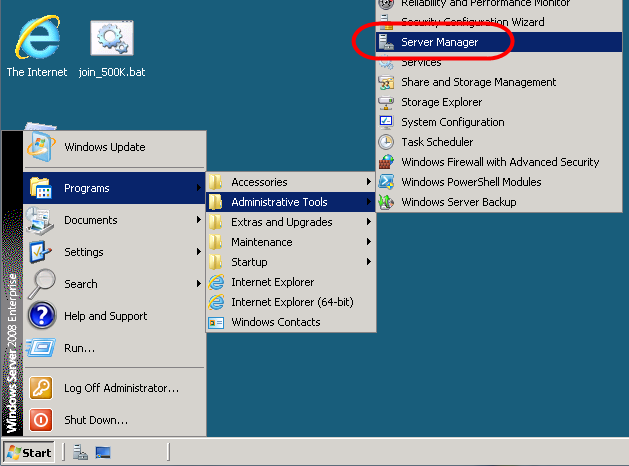Viewport: 629px width, 466px height.
Task: Click the Task Scheduler clock icon
Action: pyautogui.click(x=386, y=142)
